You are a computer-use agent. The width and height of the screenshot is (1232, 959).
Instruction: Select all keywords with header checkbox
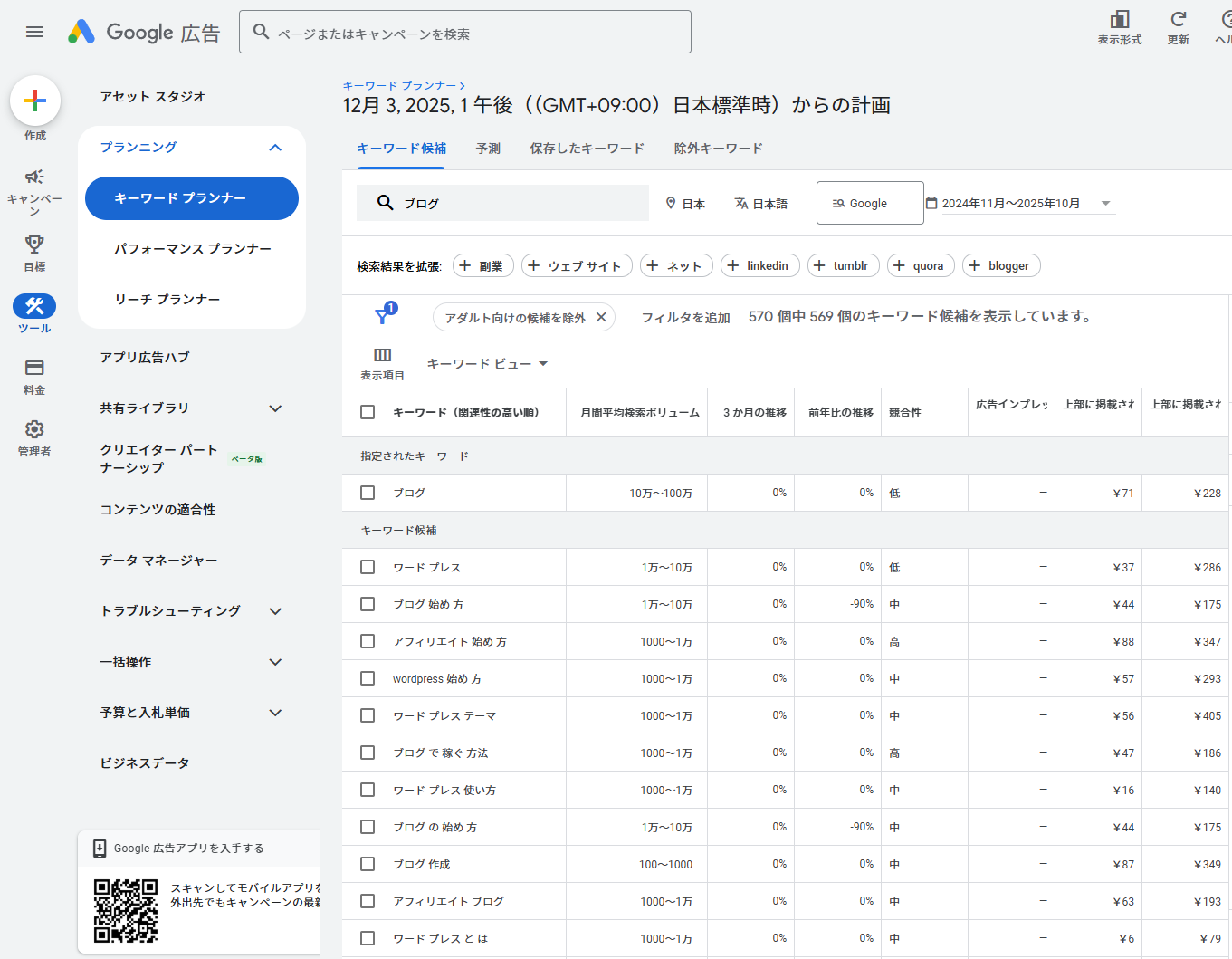click(368, 412)
